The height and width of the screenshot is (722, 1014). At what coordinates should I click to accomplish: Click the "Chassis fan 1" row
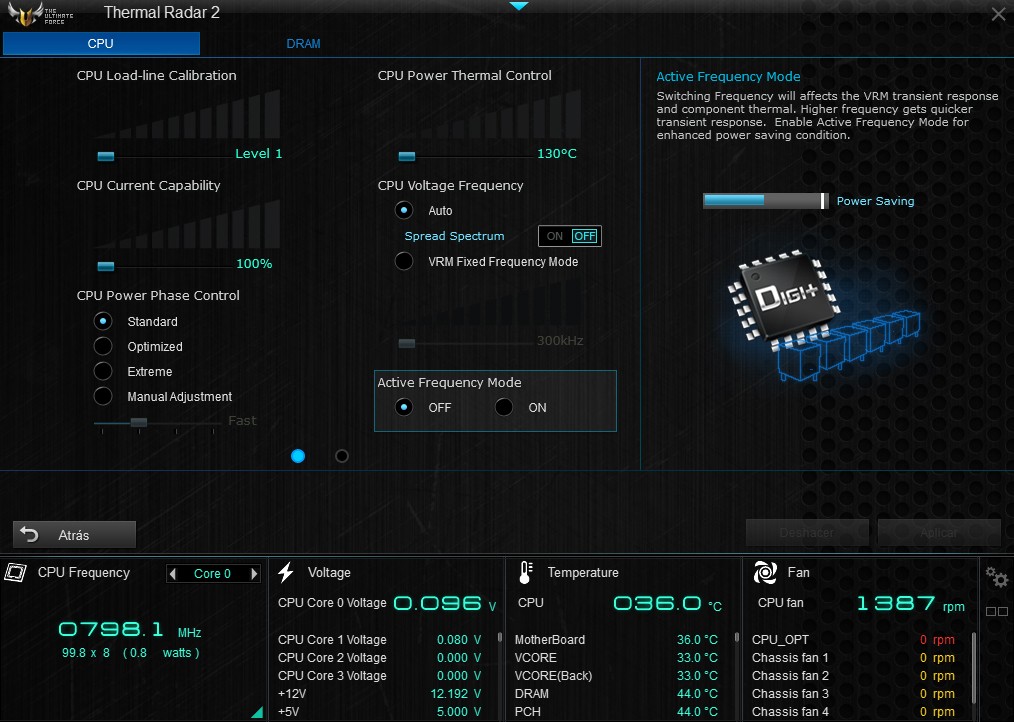pyautogui.click(x=854, y=657)
